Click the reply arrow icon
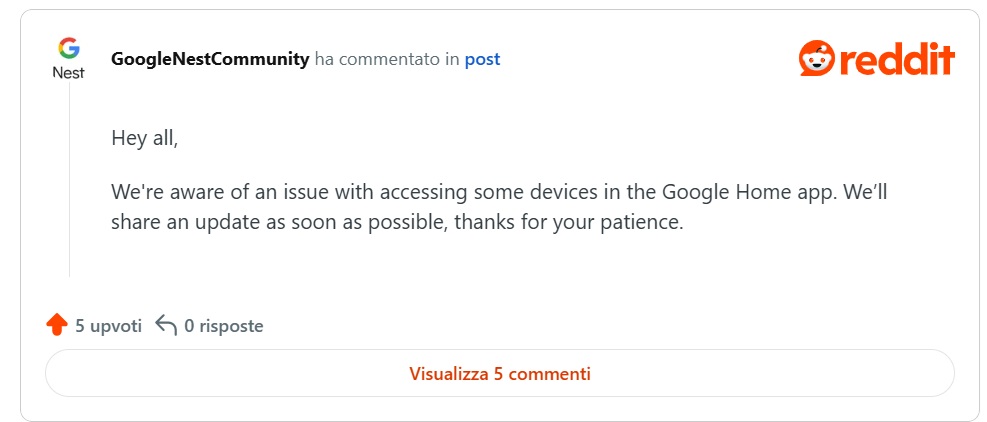The height and width of the screenshot is (422, 987). [x=166, y=325]
